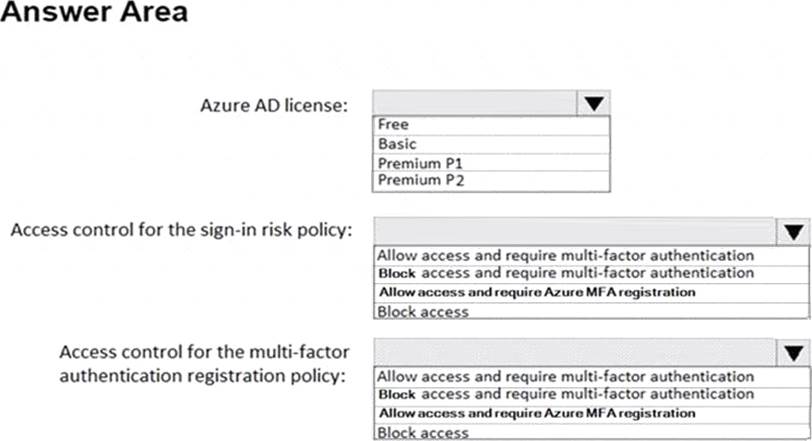Select 'Allow access and require Azure MFA registration' for sign-in risk
812x441 pixels.
click(x=537, y=292)
